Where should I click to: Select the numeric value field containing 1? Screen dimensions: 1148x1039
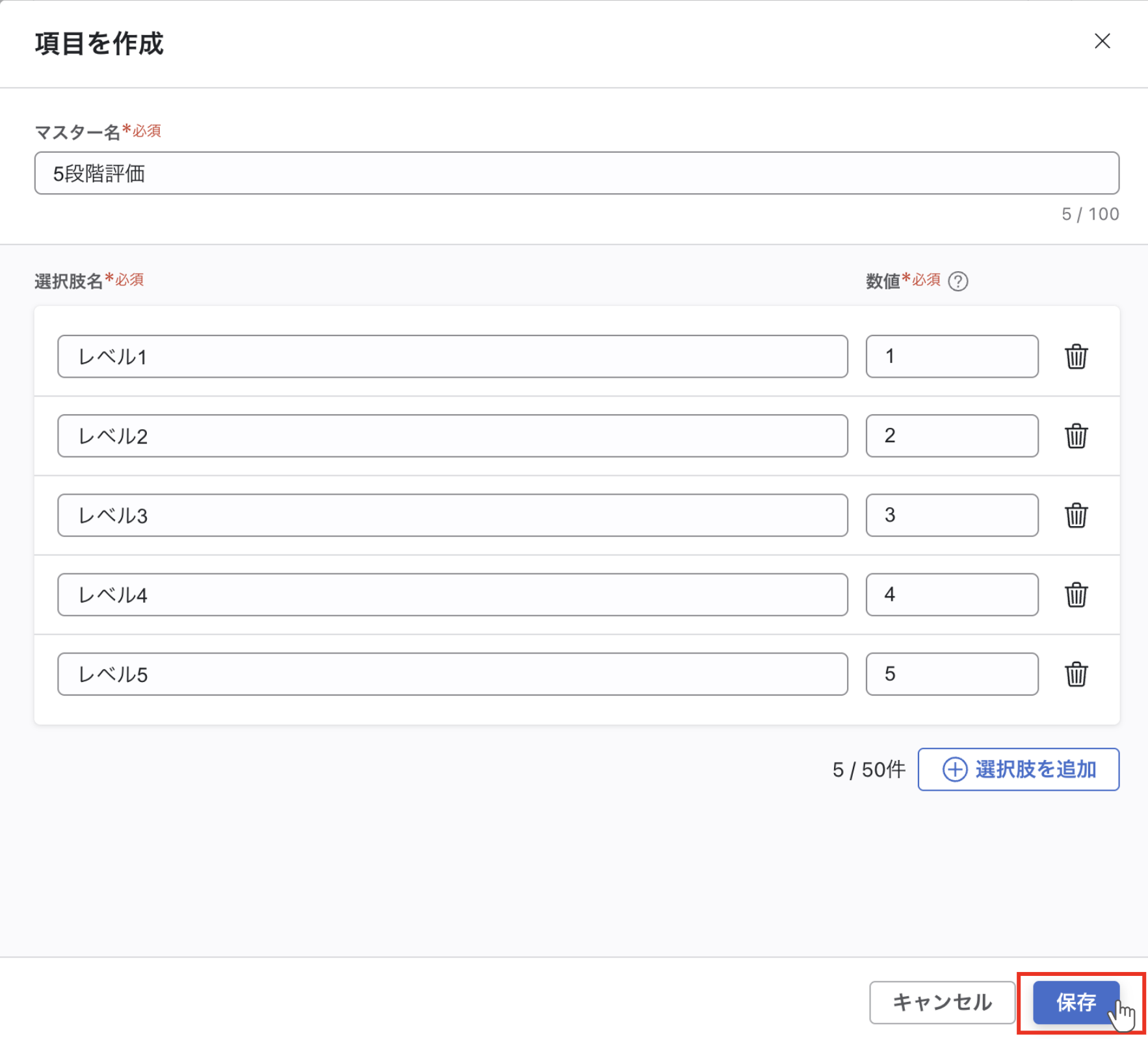[952, 356]
